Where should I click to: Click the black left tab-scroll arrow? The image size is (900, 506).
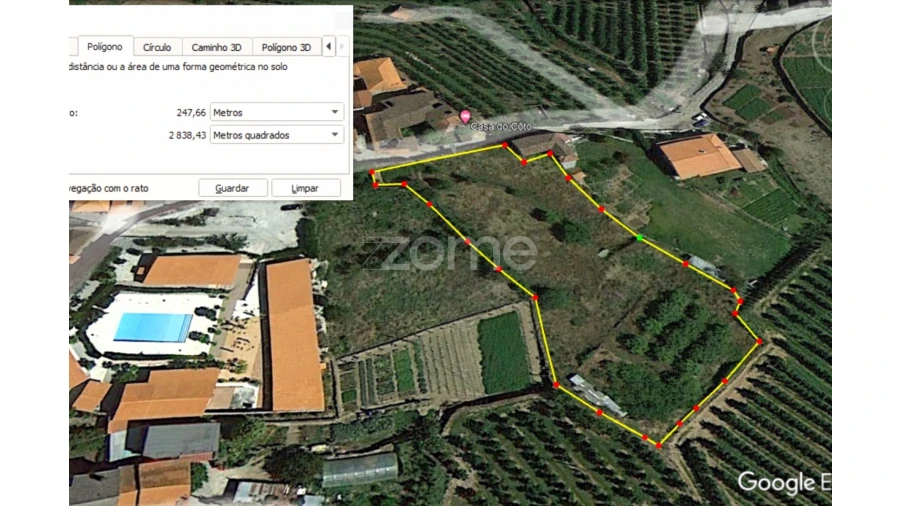[x=328, y=46]
